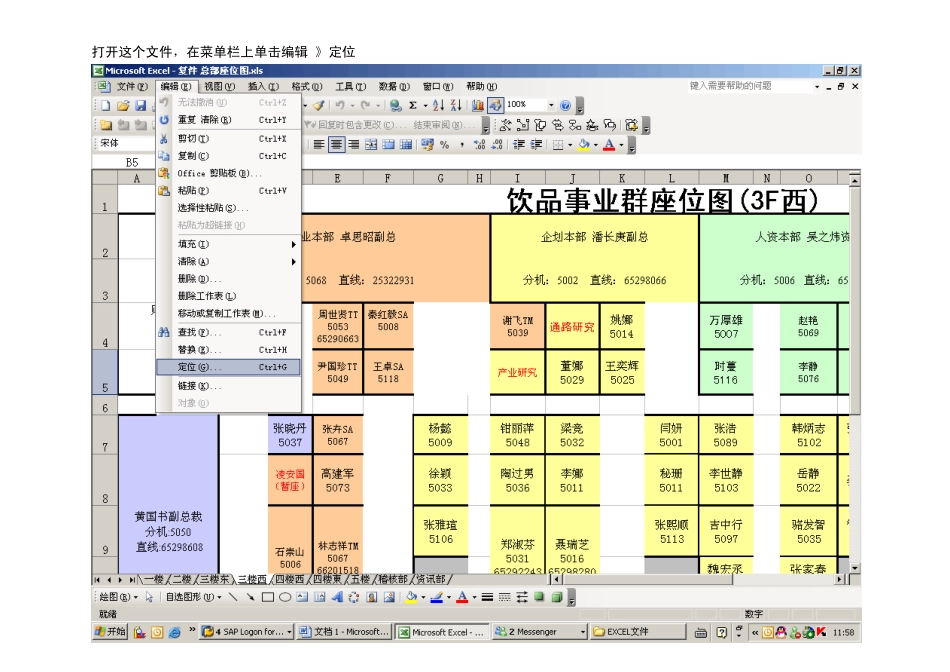The image size is (950, 672).
Task: Expand the 填充 submenu arrow
Action: coord(293,244)
